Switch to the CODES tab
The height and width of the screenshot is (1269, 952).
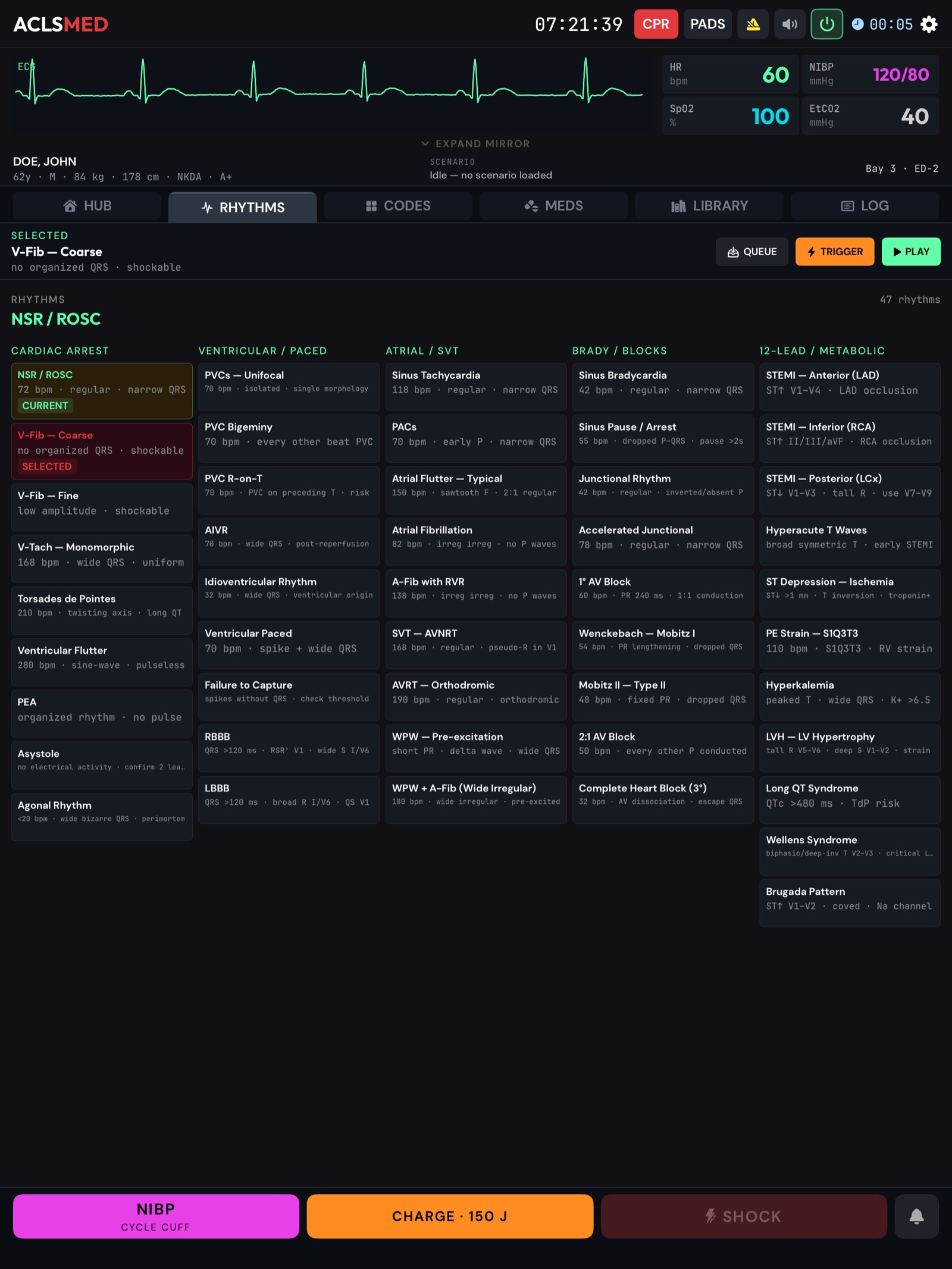[x=398, y=206]
